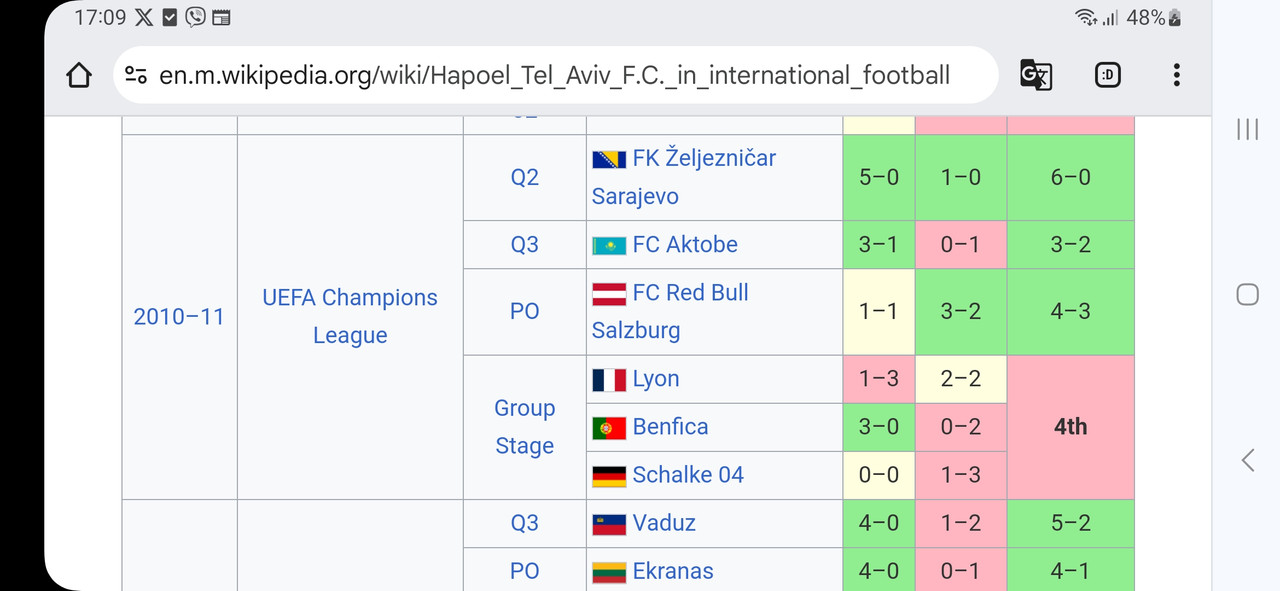Open site info icon in address bar
Screen dimensions: 1280x591
tap(136, 75)
